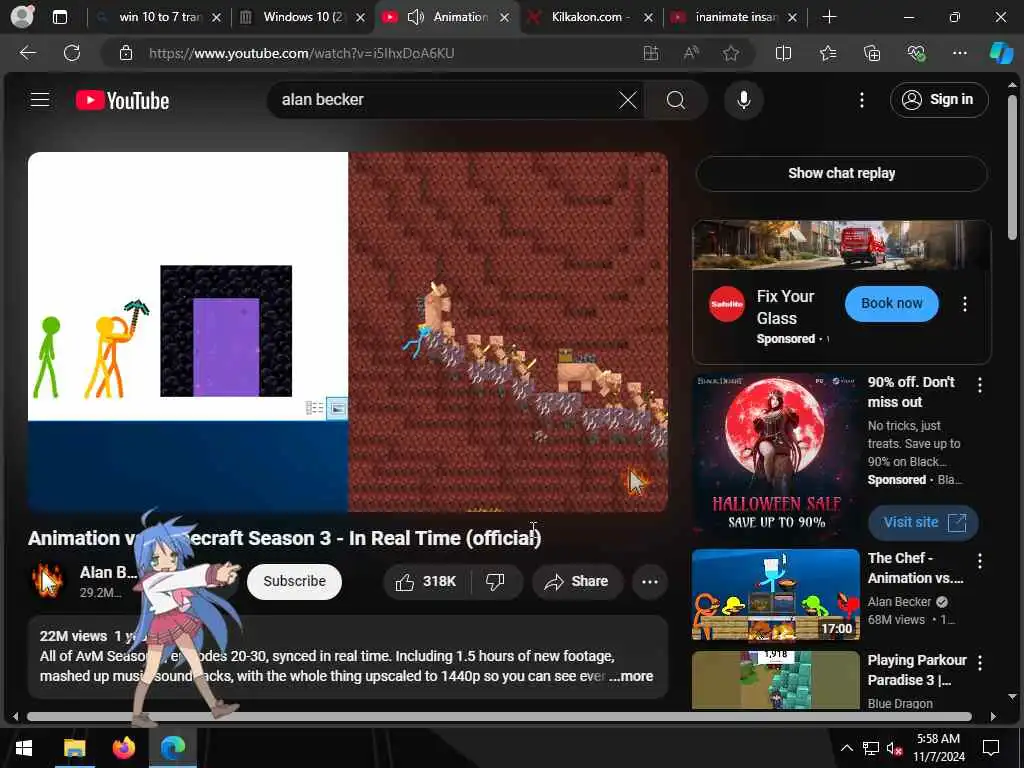Open Browser essentials heart icon

[x=916, y=53]
